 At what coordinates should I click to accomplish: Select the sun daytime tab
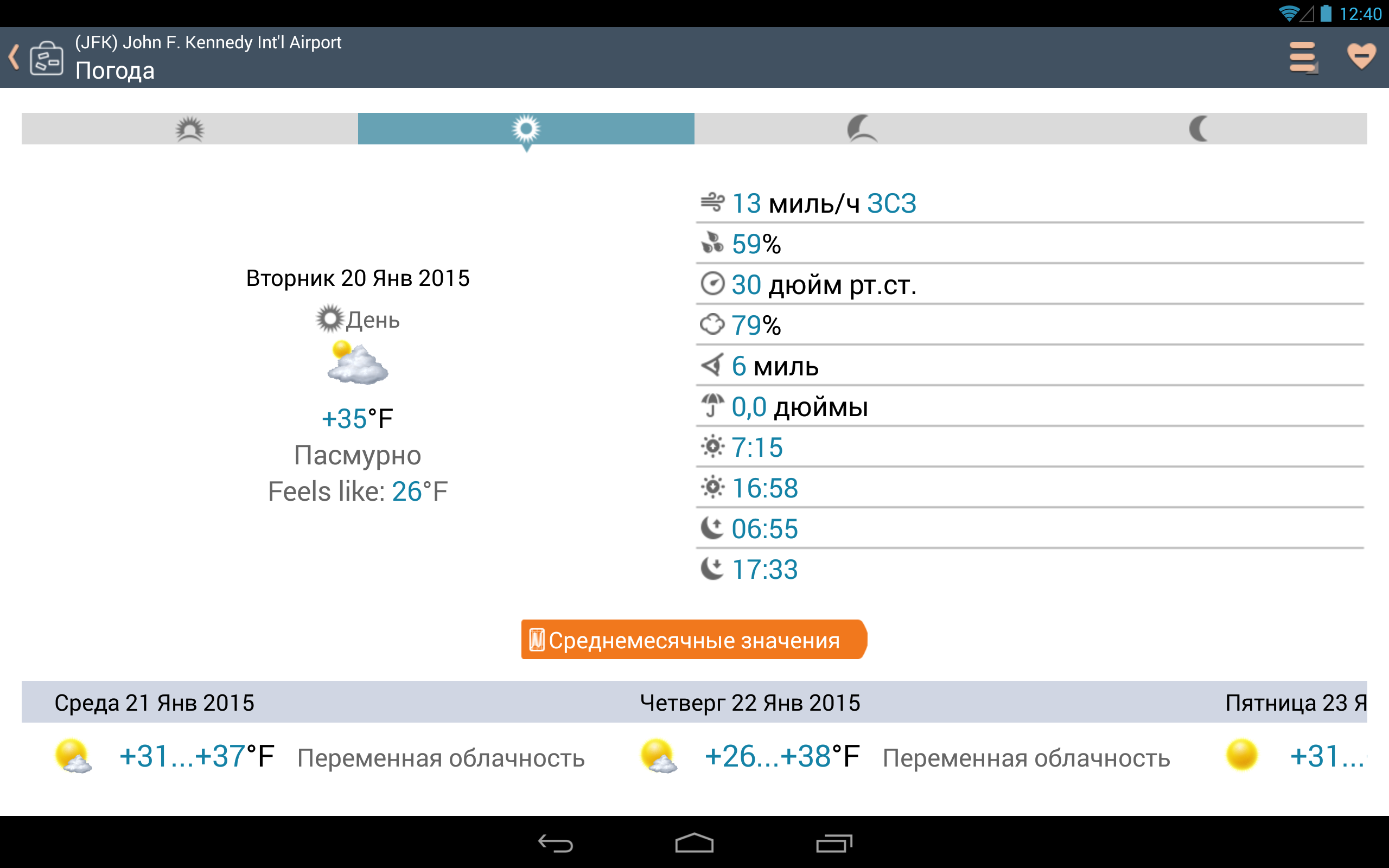pyautogui.click(x=526, y=129)
